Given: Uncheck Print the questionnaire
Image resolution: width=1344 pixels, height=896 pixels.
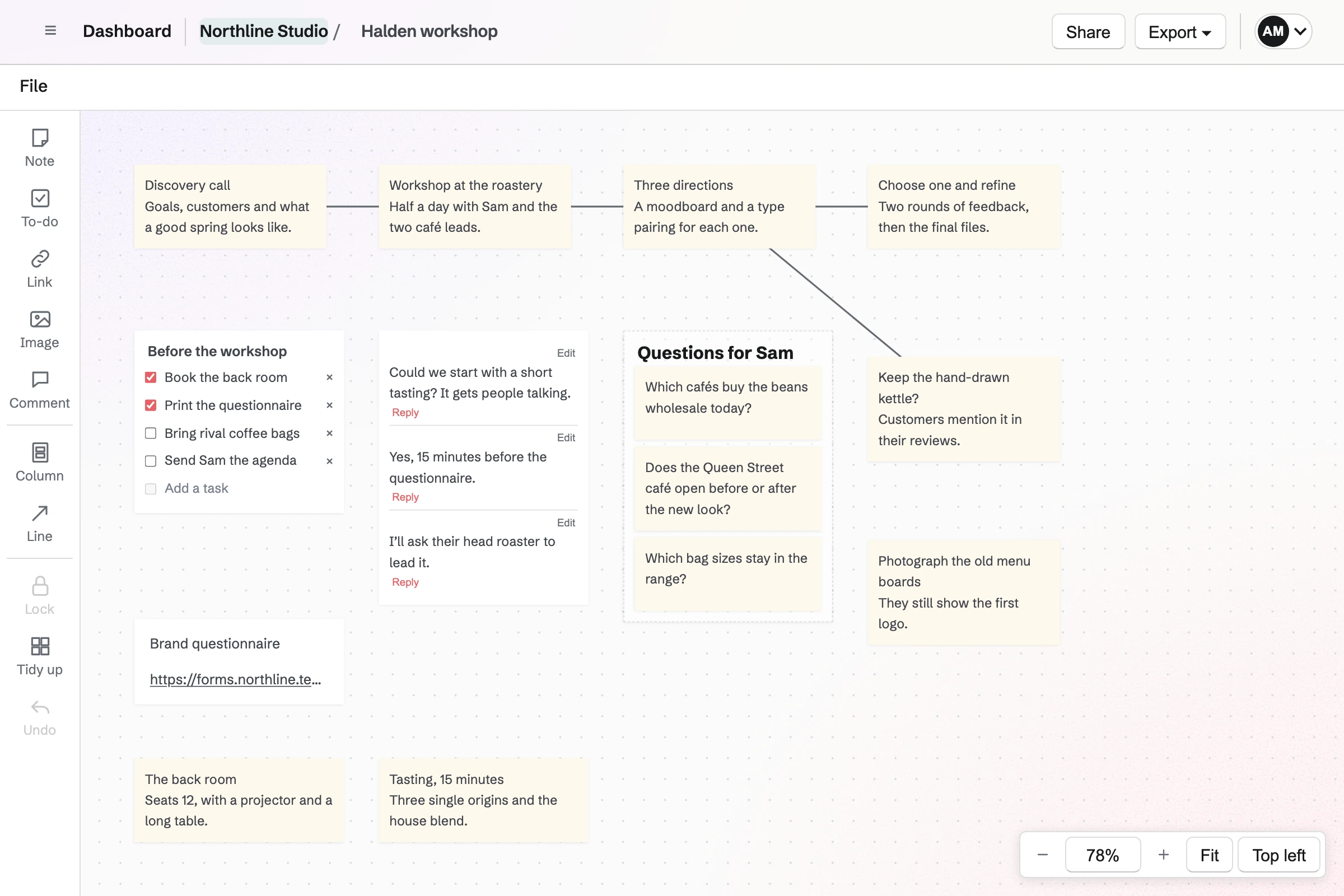Looking at the screenshot, I should pyautogui.click(x=151, y=405).
